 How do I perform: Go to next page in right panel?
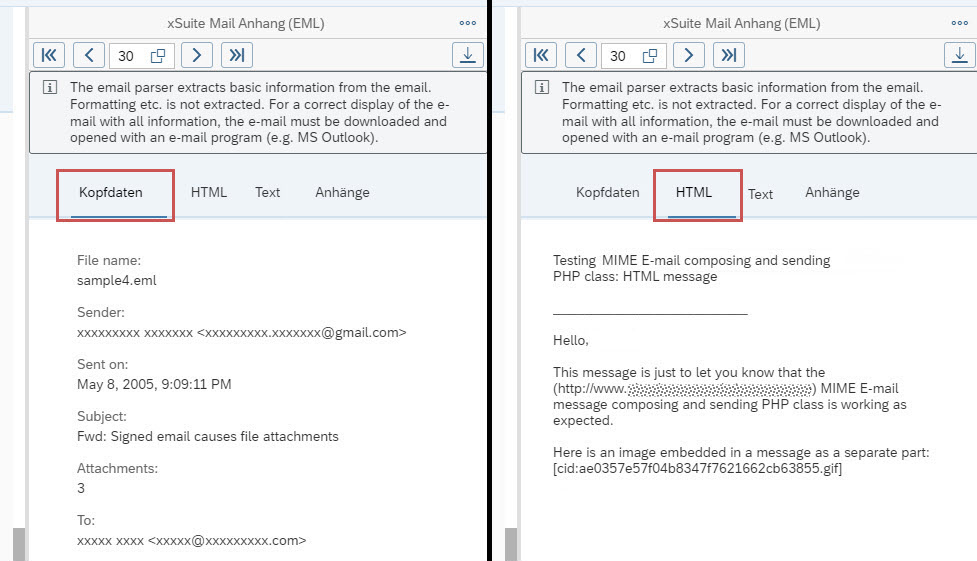point(689,55)
